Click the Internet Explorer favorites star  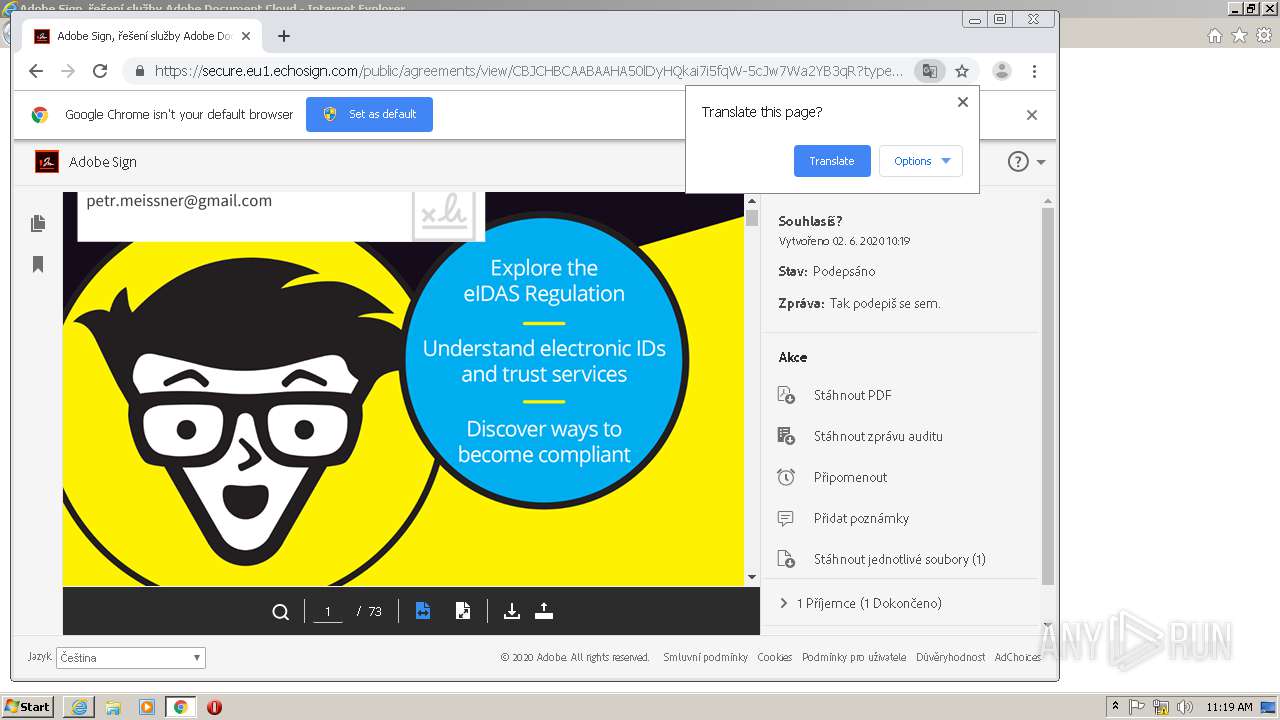click(1239, 35)
